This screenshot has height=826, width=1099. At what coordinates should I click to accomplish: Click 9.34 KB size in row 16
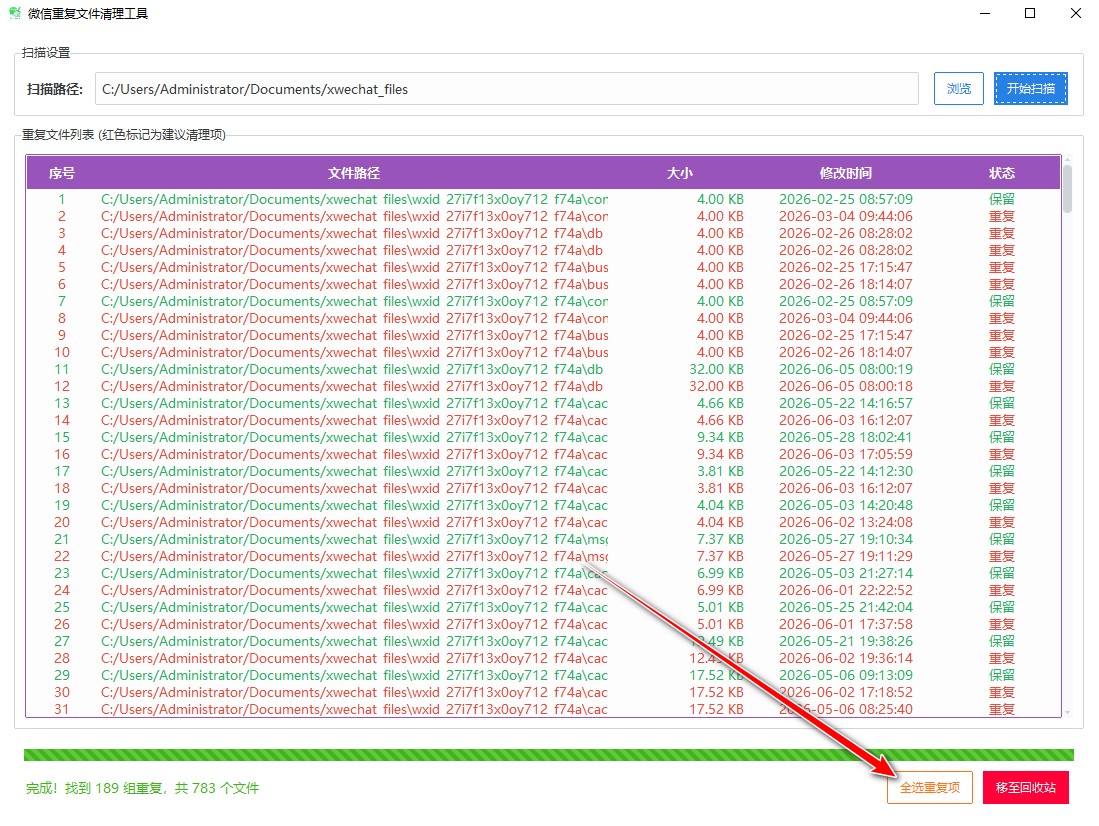(x=720, y=454)
